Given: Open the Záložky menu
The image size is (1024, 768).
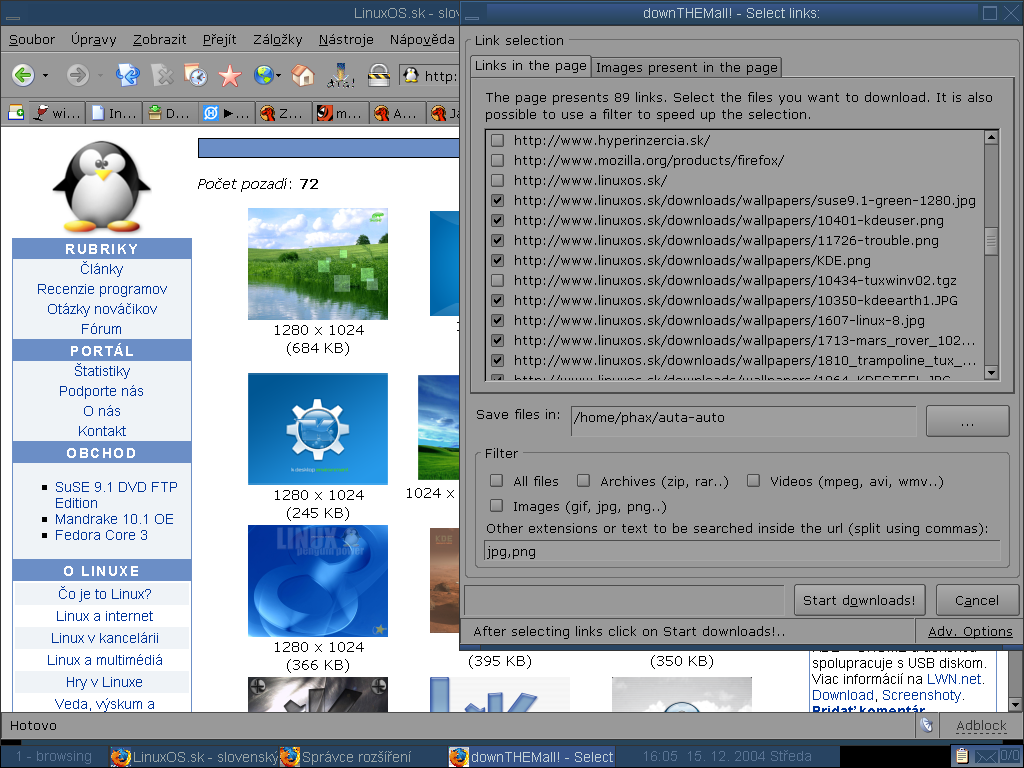Looking at the screenshot, I should [x=278, y=40].
